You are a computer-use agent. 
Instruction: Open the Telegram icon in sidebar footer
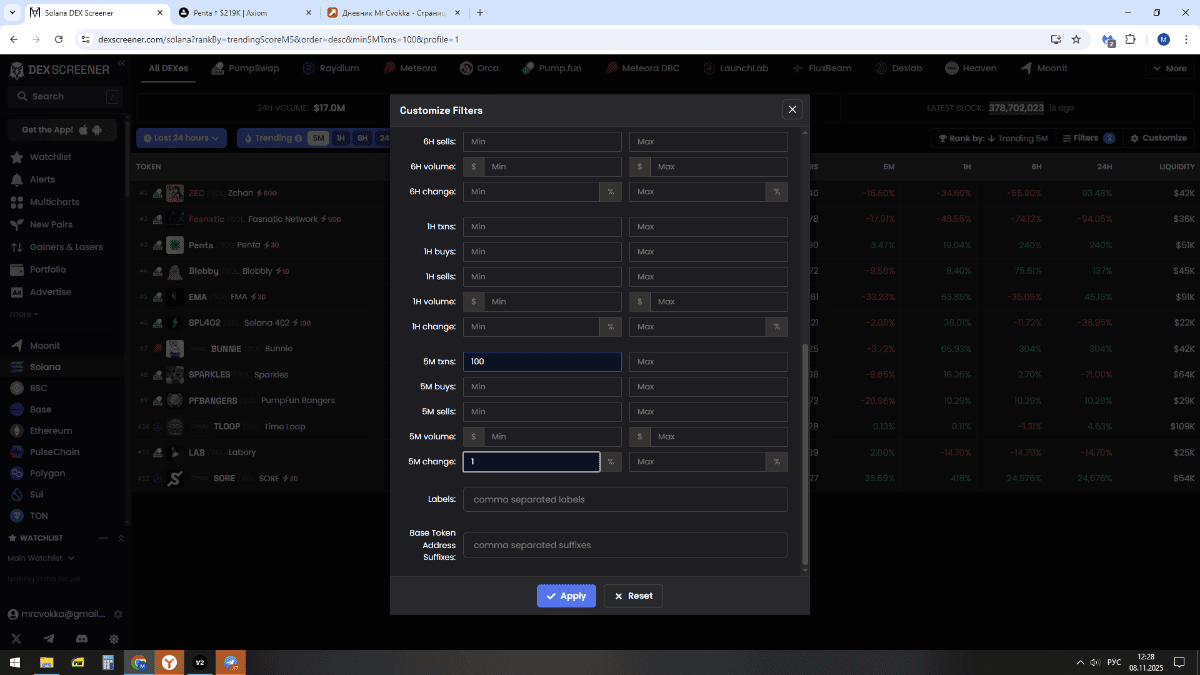point(49,638)
